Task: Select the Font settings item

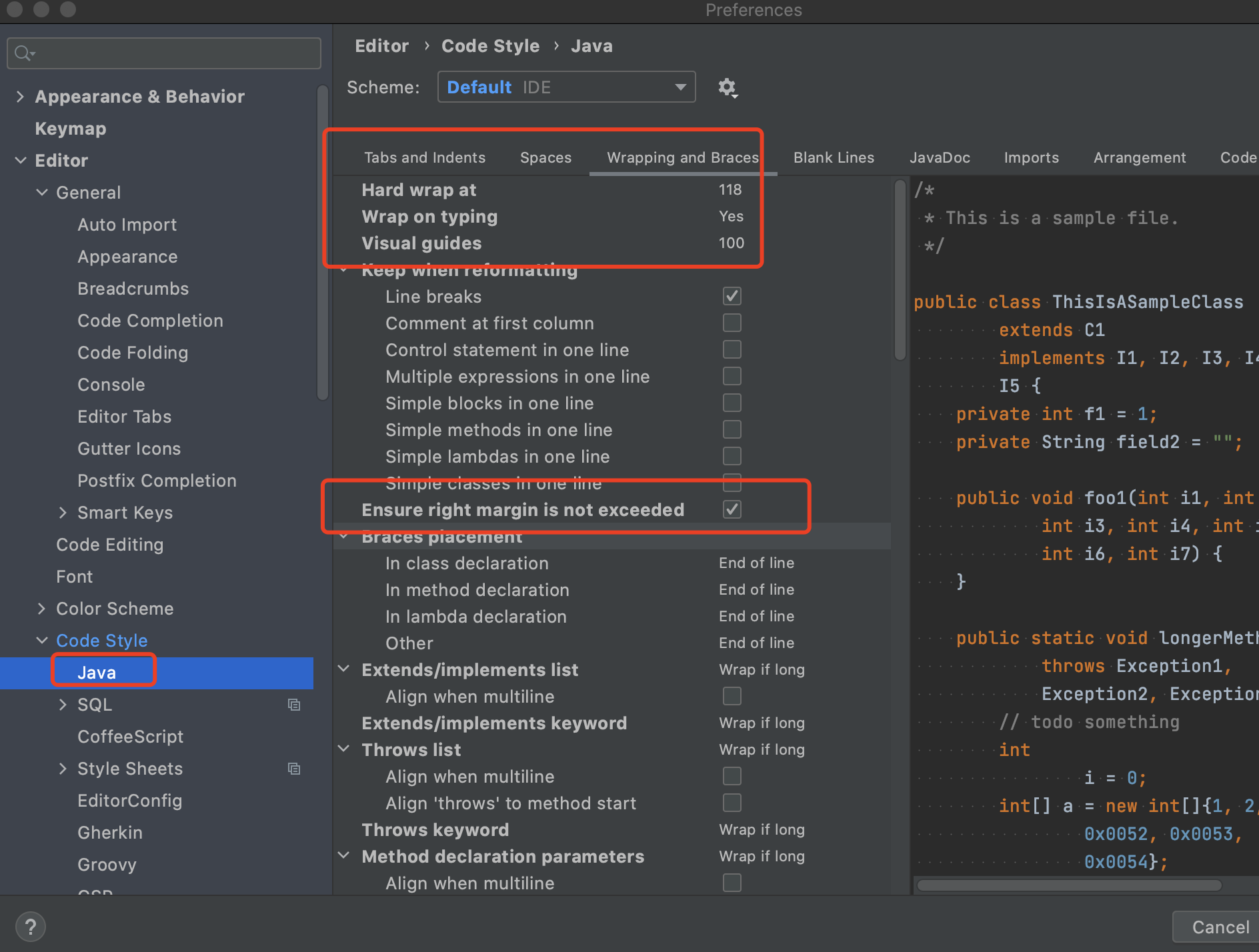Action: click(74, 577)
